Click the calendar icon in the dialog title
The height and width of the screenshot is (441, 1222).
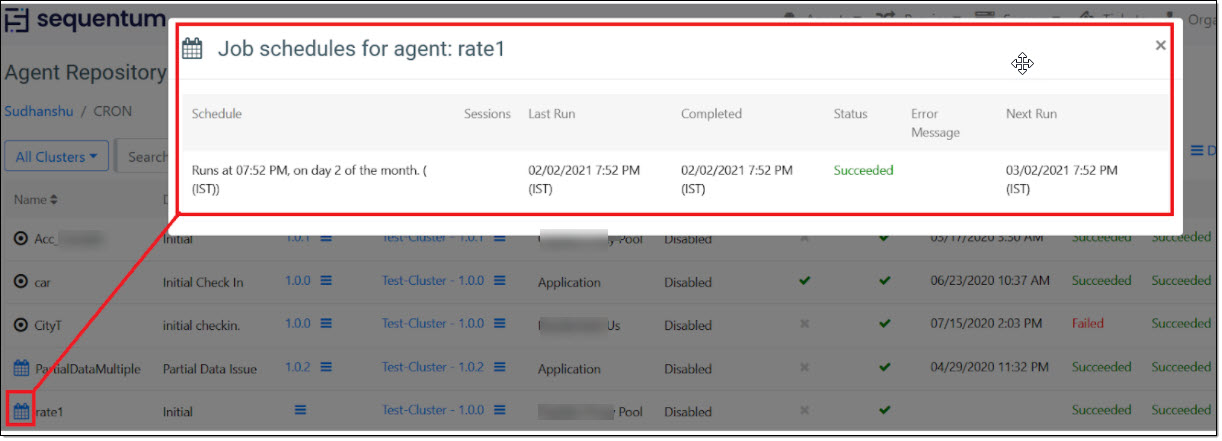[x=193, y=48]
